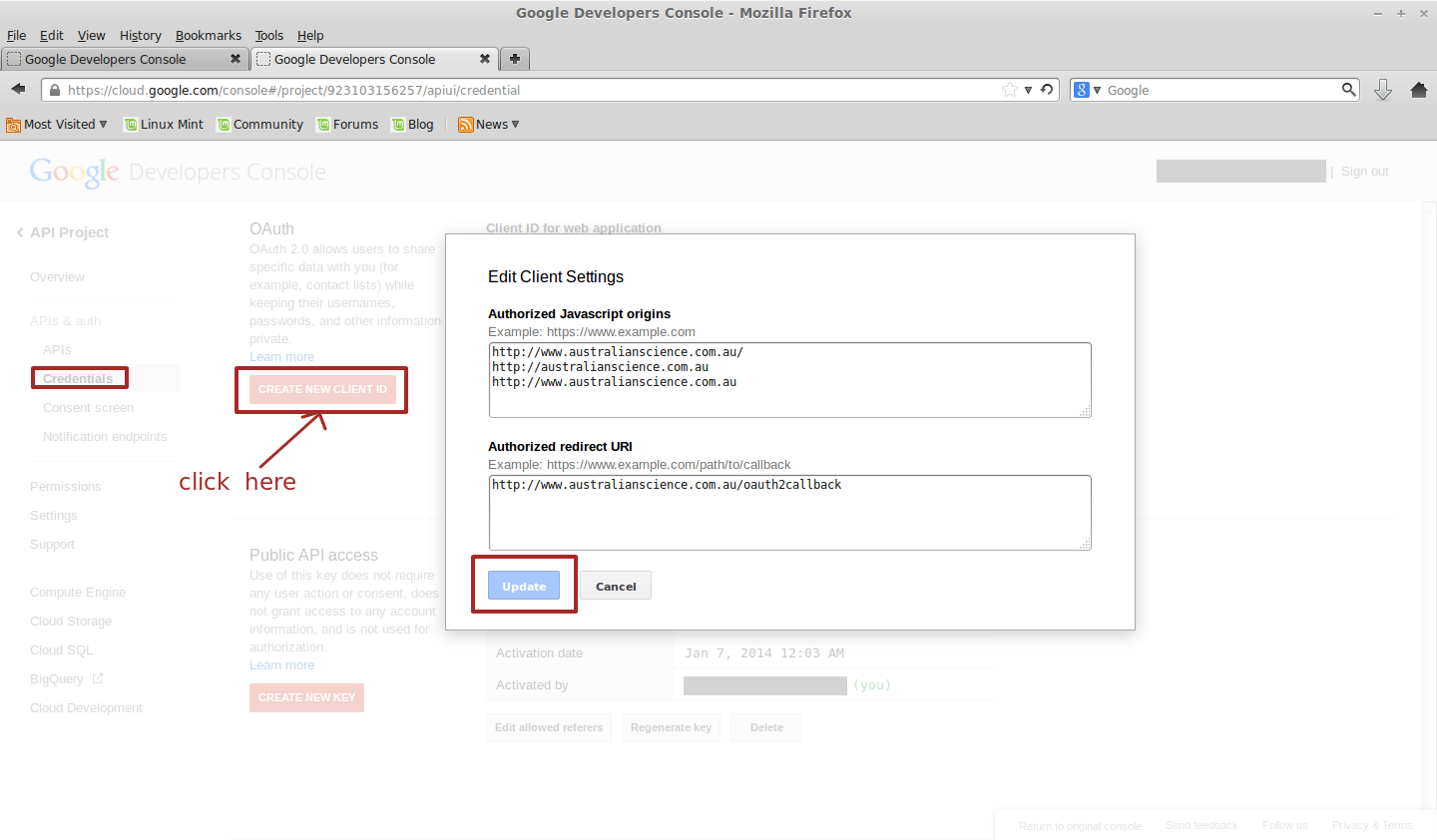The width and height of the screenshot is (1437, 840).
Task: Open the Edit menu
Action: tap(52, 36)
